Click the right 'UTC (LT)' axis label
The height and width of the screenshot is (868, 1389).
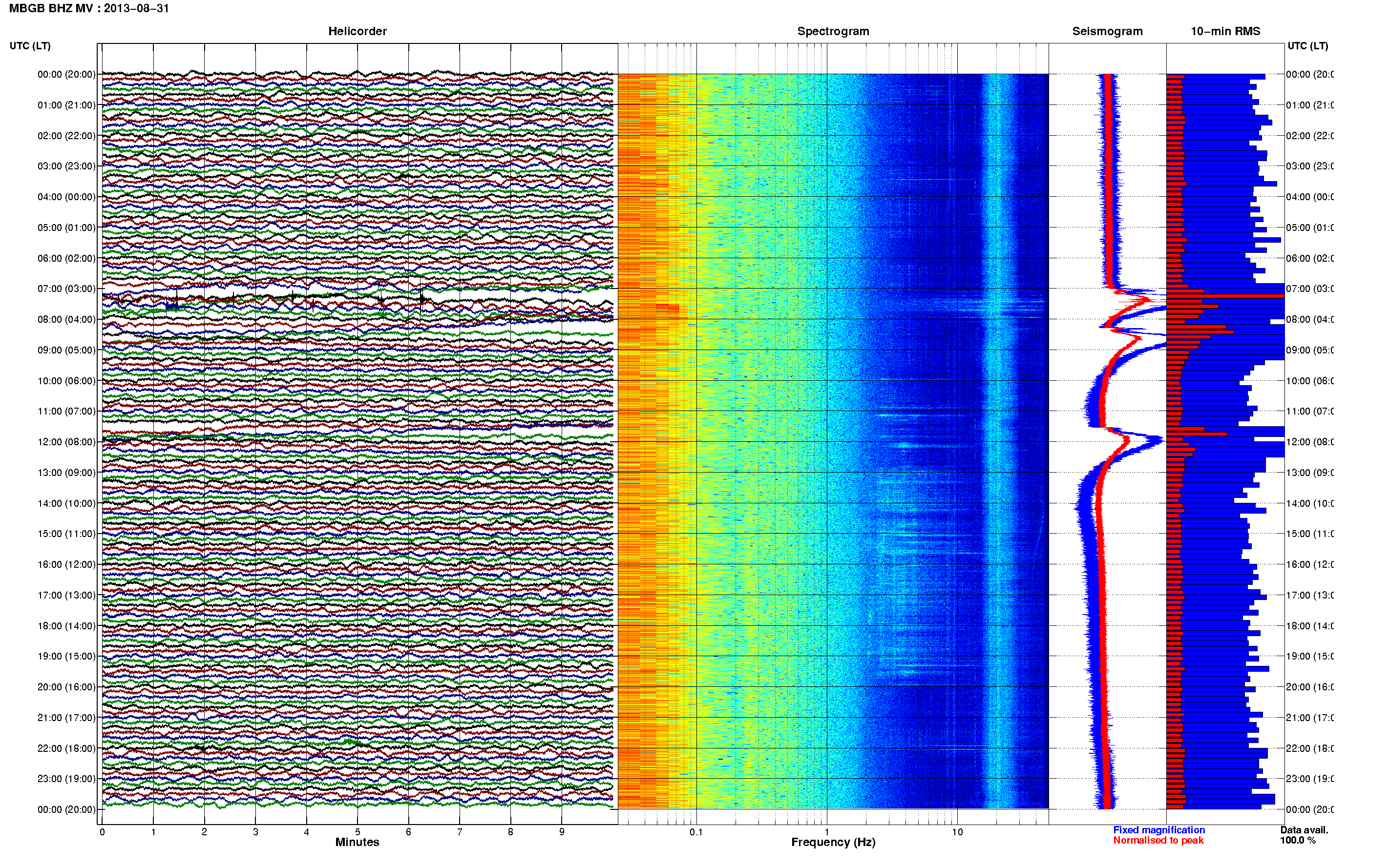click(x=1307, y=45)
